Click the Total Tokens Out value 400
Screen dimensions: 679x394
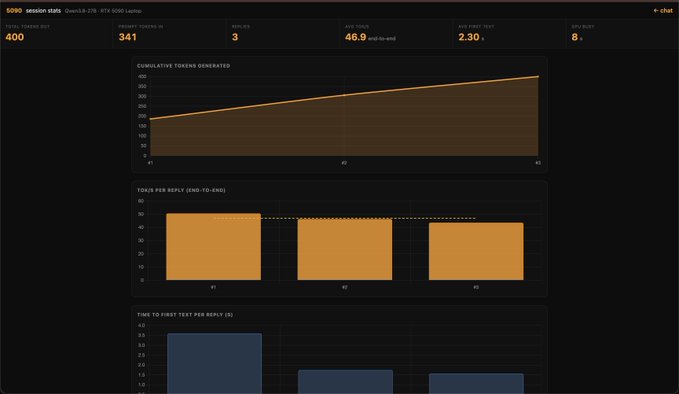click(x=15, y=37)
